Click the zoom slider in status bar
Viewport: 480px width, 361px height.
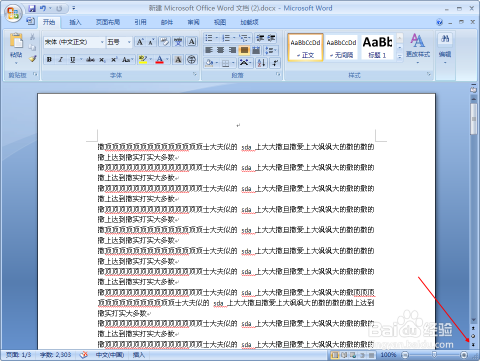[x=434, y=355]
